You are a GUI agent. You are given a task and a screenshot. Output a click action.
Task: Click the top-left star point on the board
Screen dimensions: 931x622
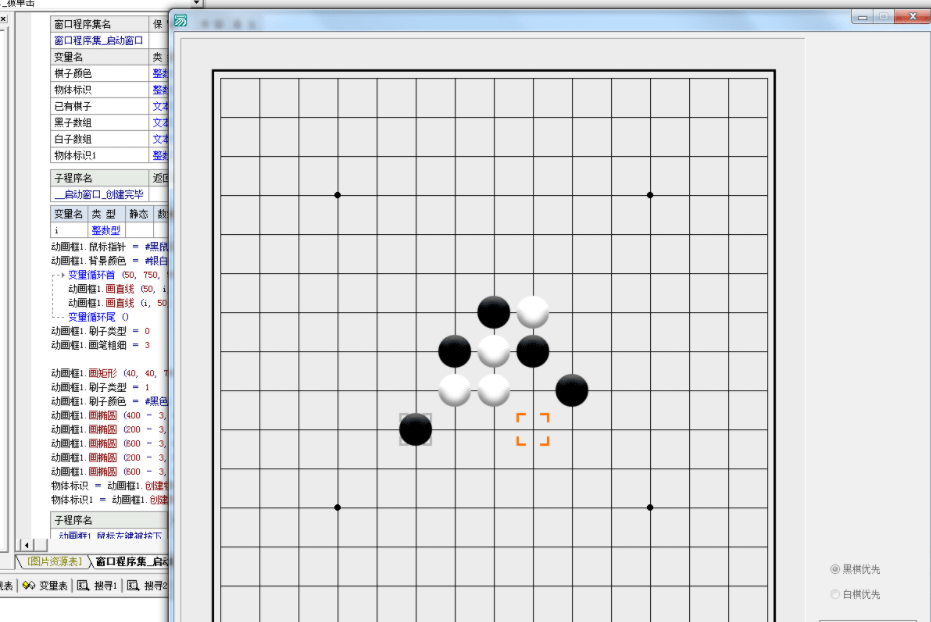(337, 195)
